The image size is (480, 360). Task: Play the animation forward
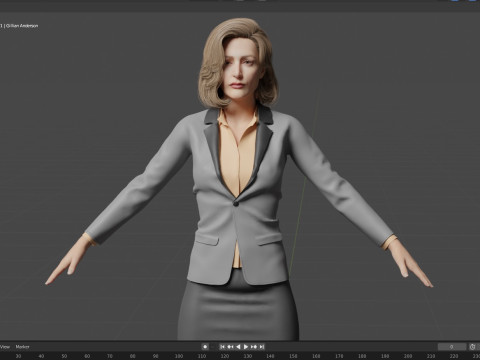[x=246, y=347]
